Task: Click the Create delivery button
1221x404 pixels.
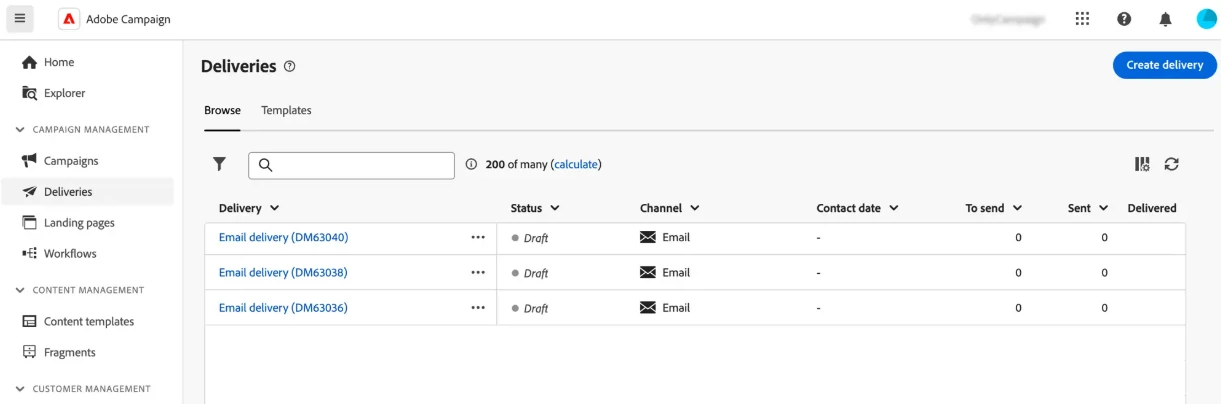Action: (1164, 65)
